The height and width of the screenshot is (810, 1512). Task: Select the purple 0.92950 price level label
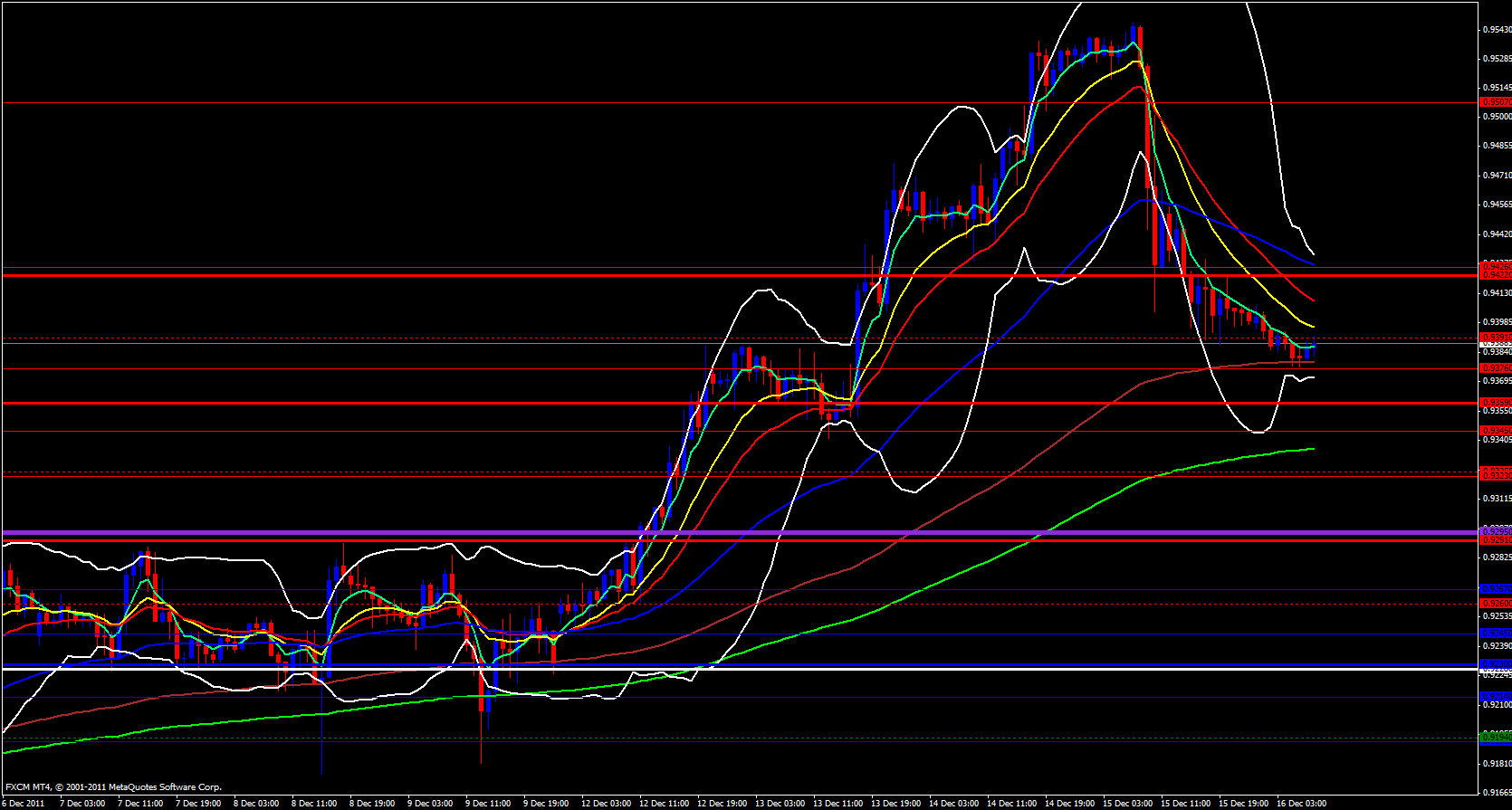[x=1495, y=530]
